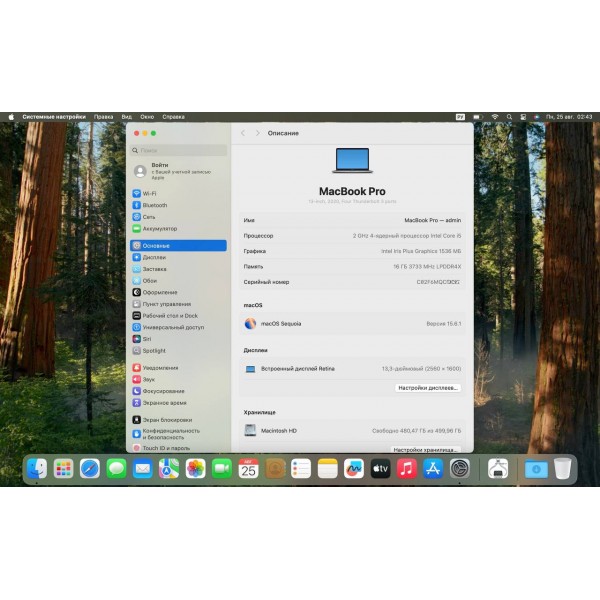Open the Окно menu

[147, 117]
